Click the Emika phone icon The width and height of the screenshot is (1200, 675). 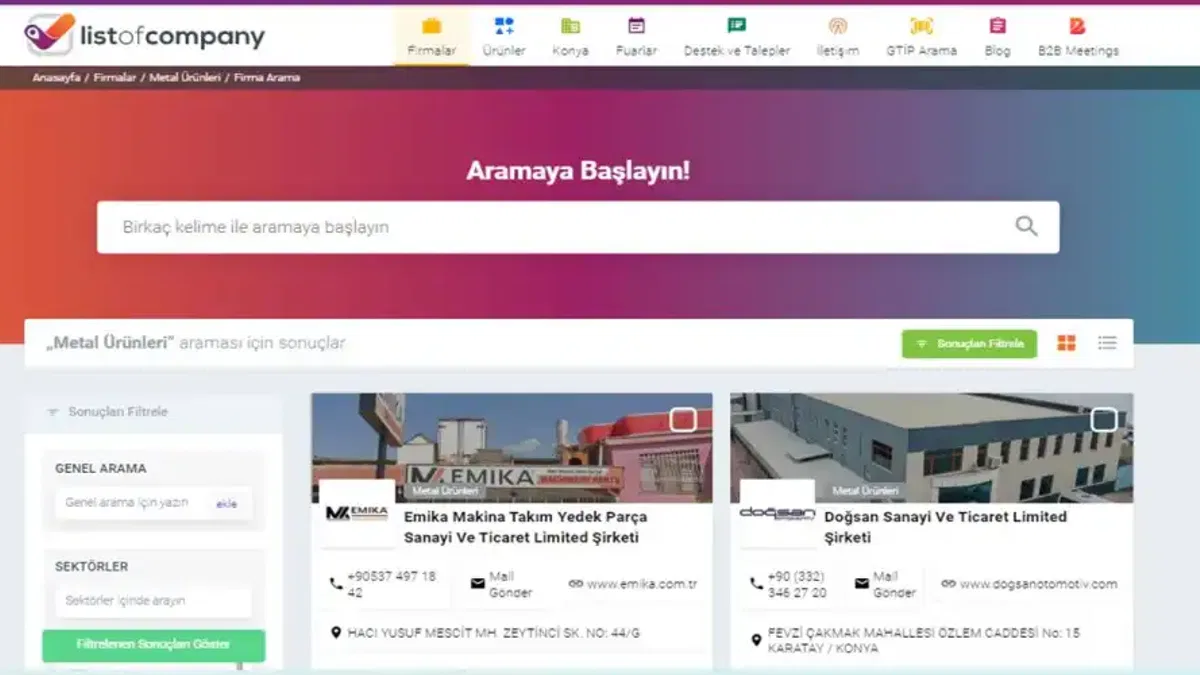(336, 584)
